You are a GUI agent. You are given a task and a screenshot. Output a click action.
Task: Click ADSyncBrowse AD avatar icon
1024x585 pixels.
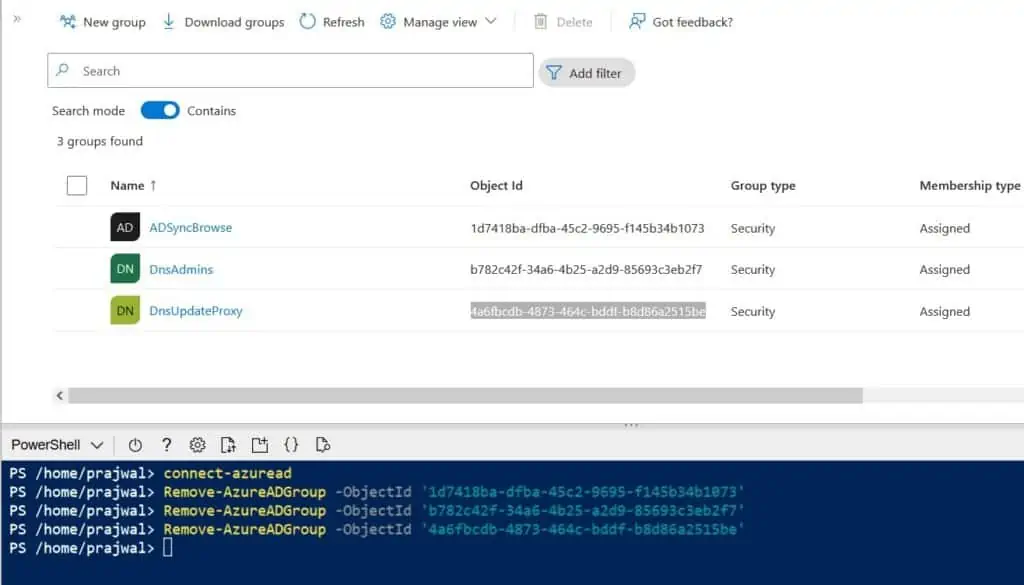[125, 227]
